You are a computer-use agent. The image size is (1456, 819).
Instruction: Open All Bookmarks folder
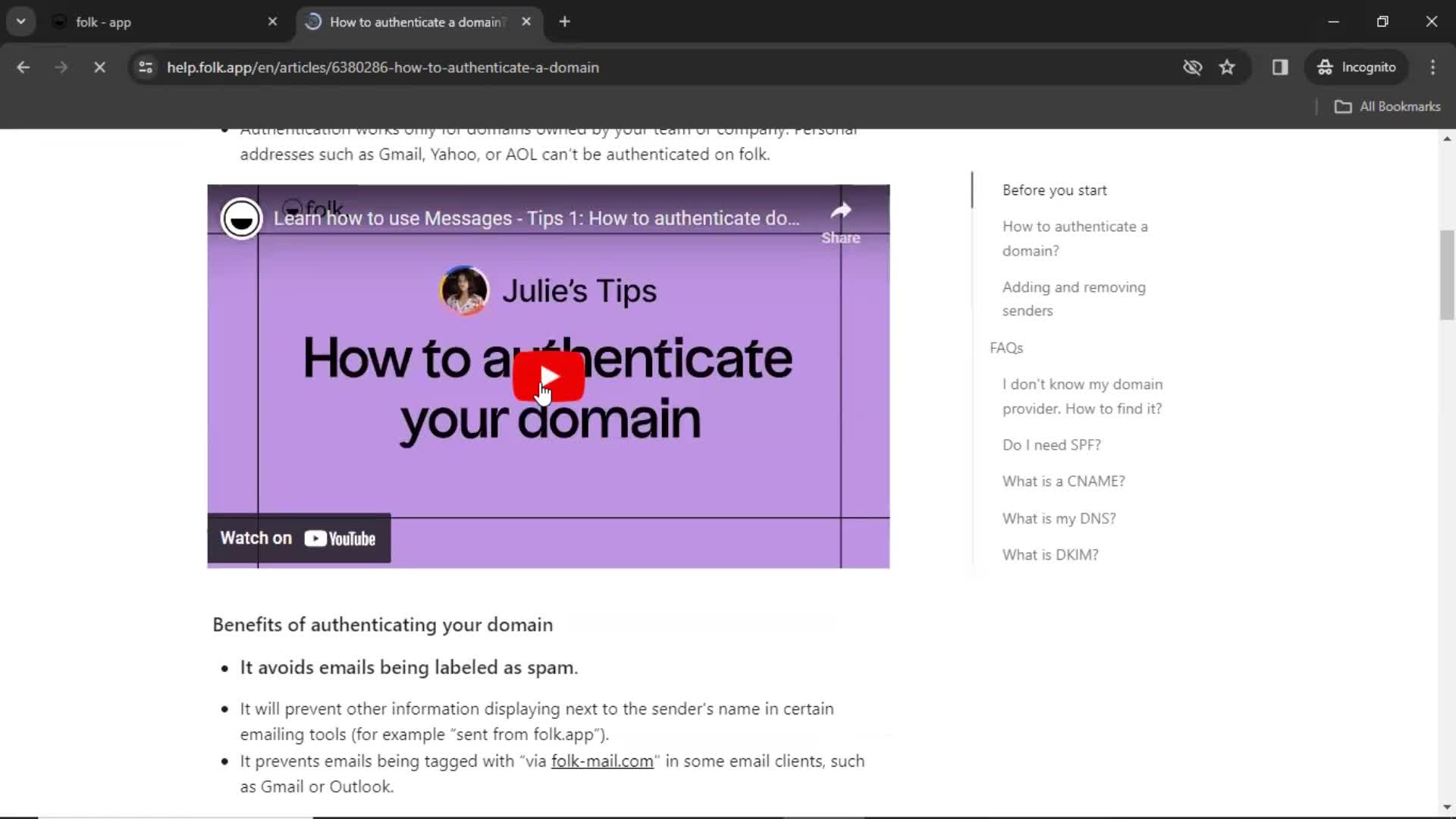(x=1387, y=107)
